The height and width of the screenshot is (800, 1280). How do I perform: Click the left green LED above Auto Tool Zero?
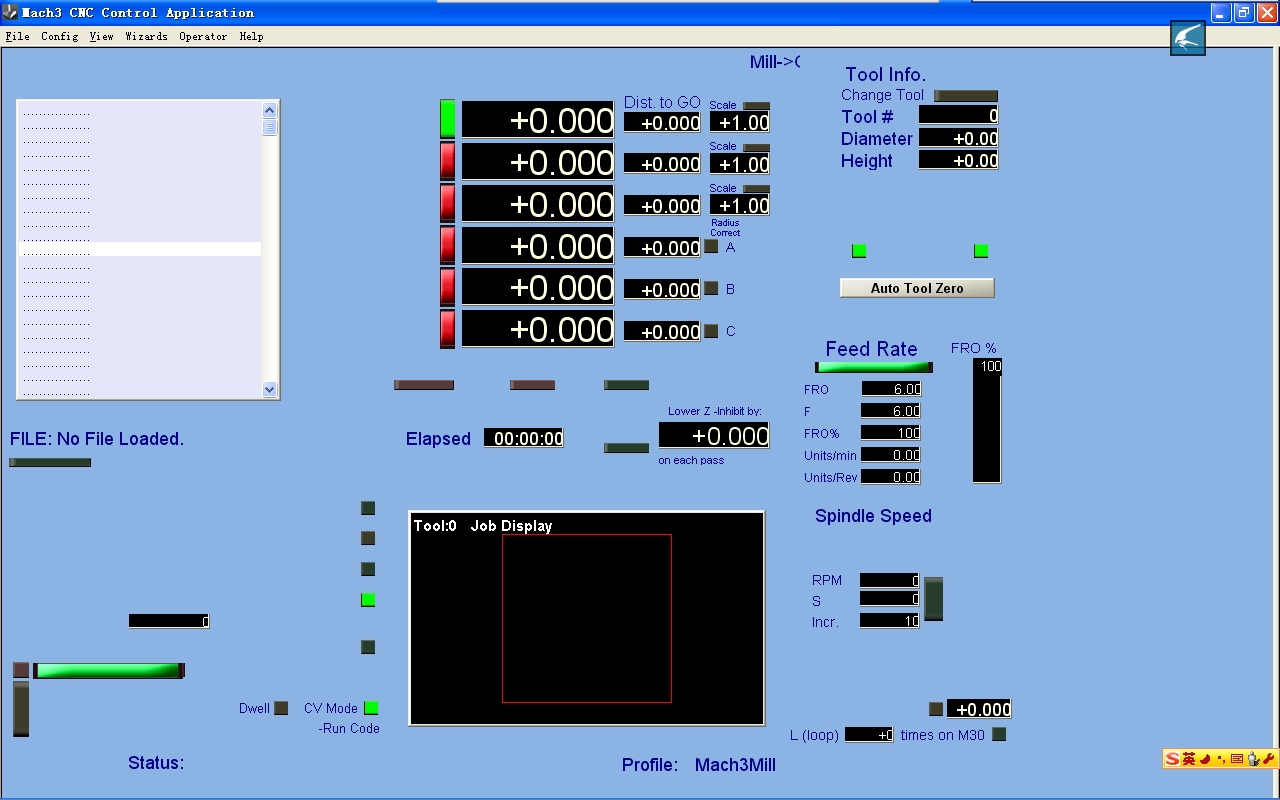pos(859,251)
